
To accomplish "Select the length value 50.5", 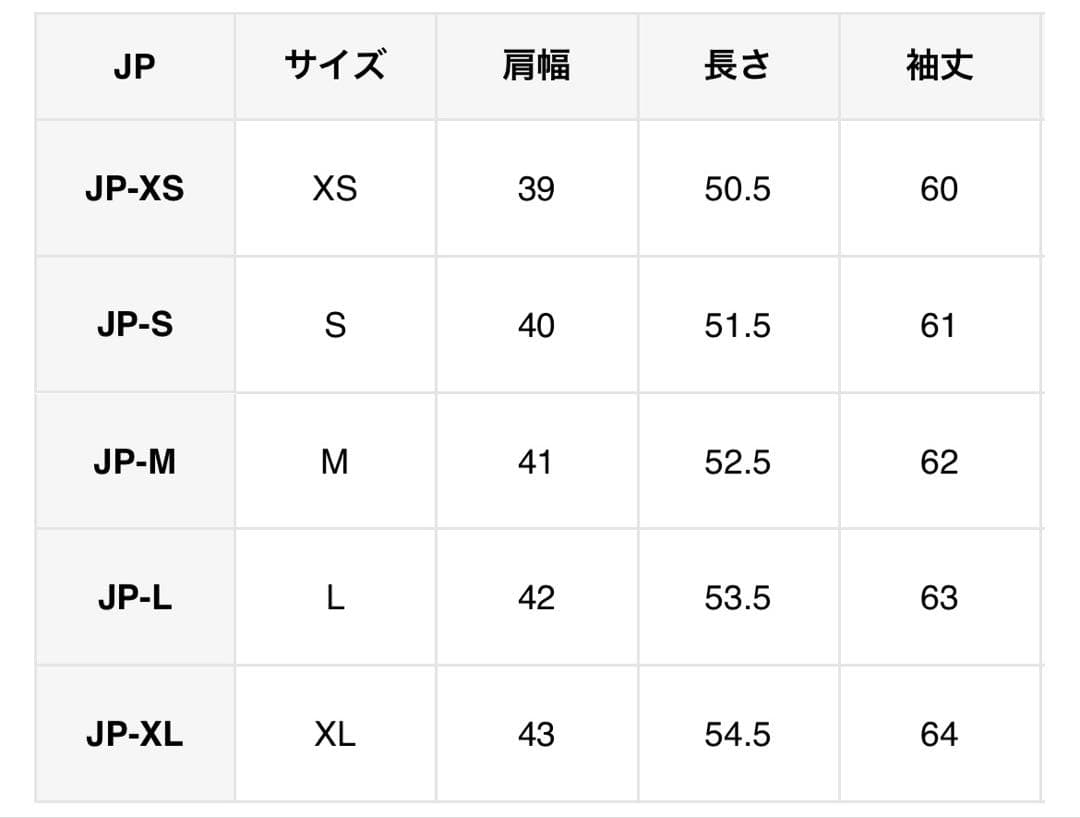I will click(737, 189).
